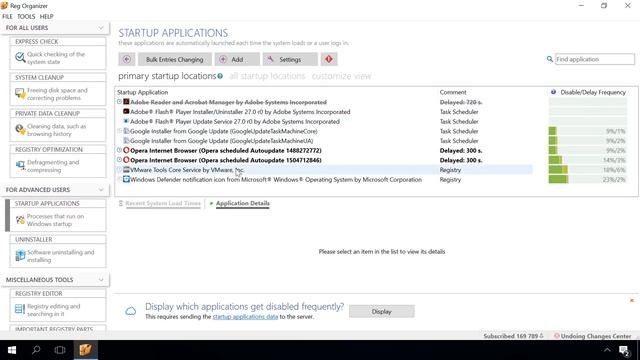Viewport: 640px width, 360px height.
Task: Collapse the For All Users section
Action: coord(101,28)
